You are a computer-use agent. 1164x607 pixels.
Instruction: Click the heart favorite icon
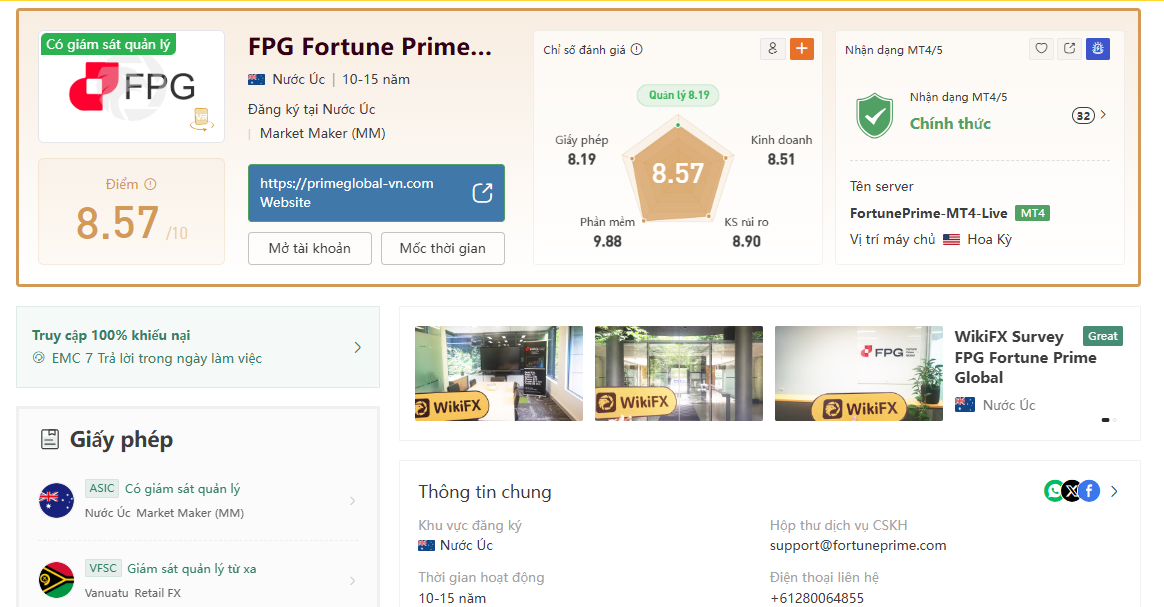point(1042,49)
